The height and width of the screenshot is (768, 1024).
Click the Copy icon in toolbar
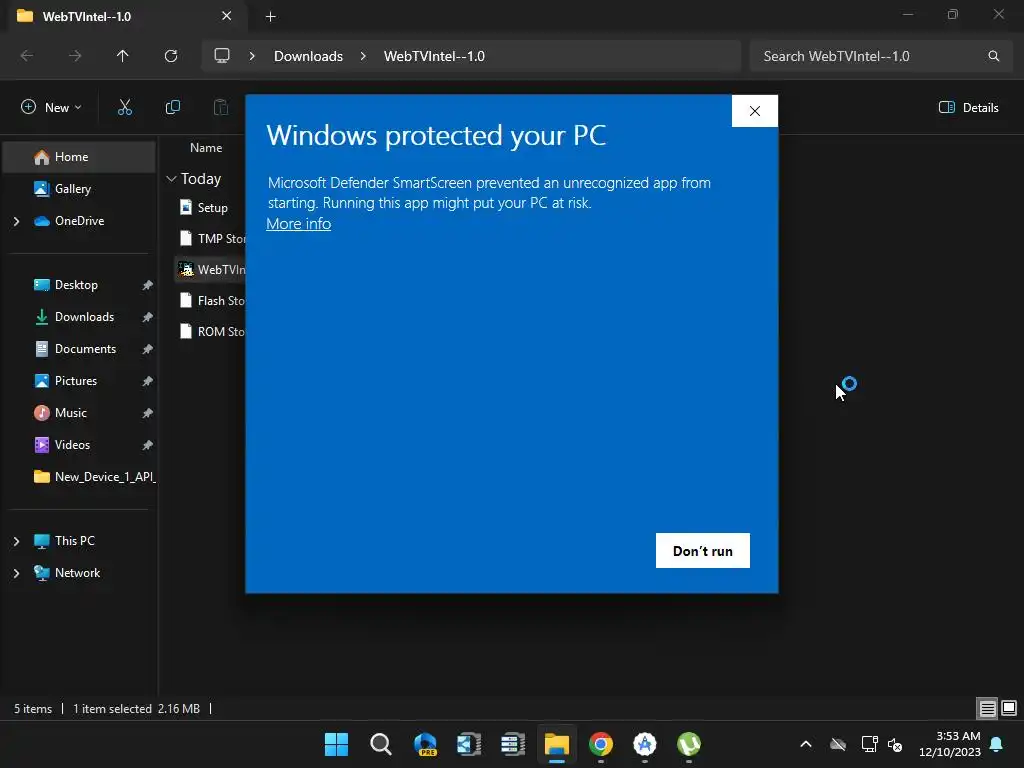pos(172,107)
